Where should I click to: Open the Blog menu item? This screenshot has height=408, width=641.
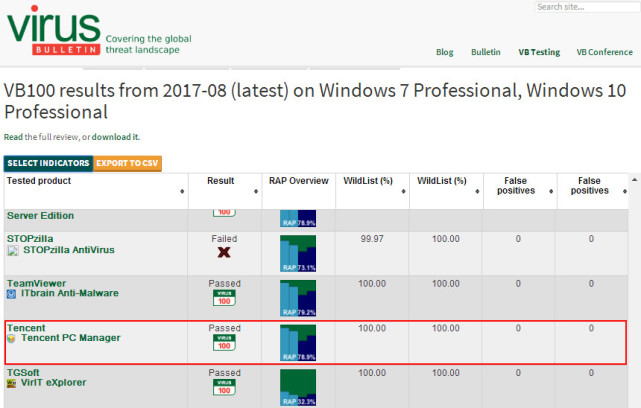[x=444, y=52]
